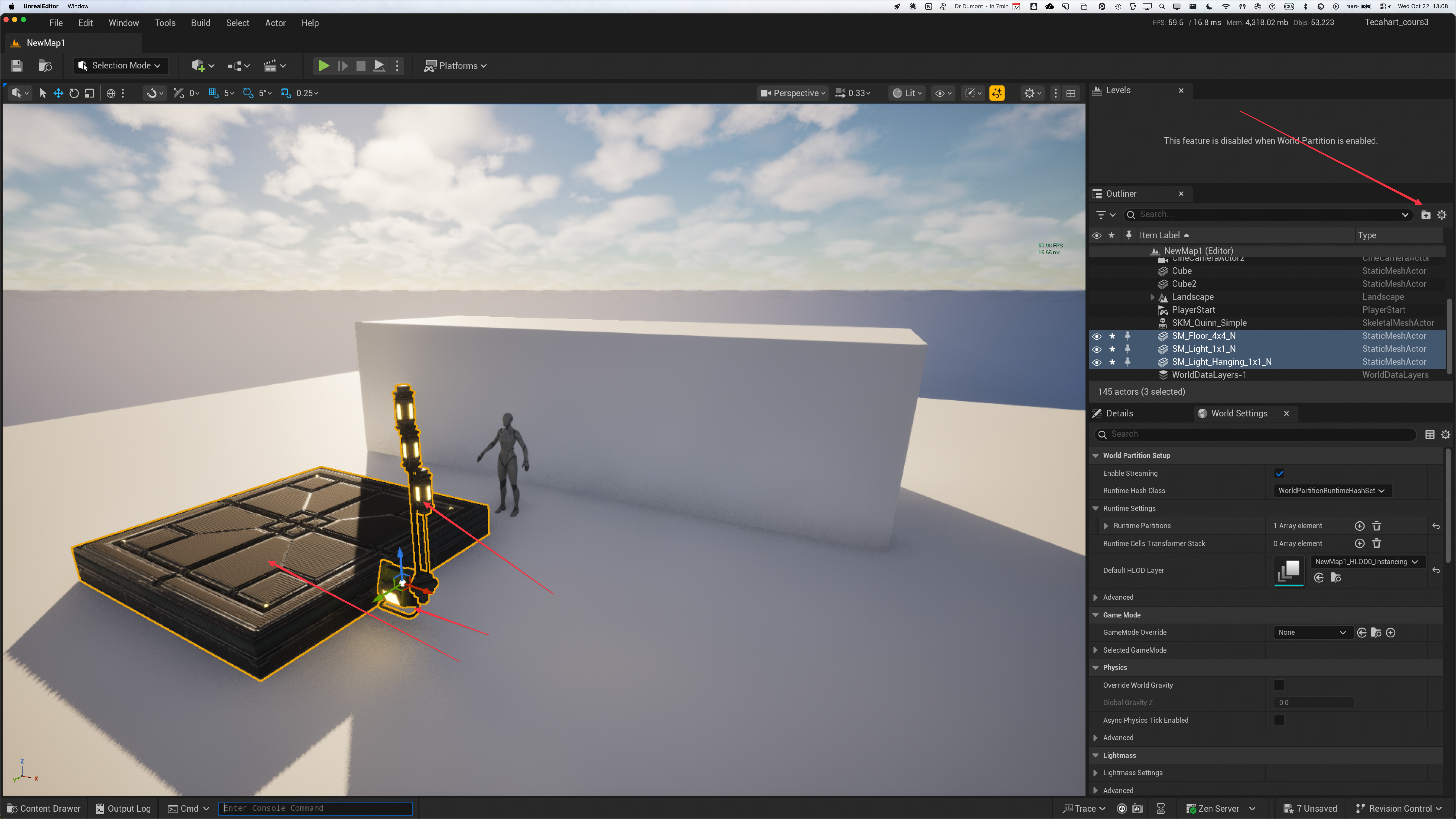Image resolution: width=1456 pixels, height=819 pixels.
Task: Open the Cinematics clapperboard menu
Action: coord(275,66)
